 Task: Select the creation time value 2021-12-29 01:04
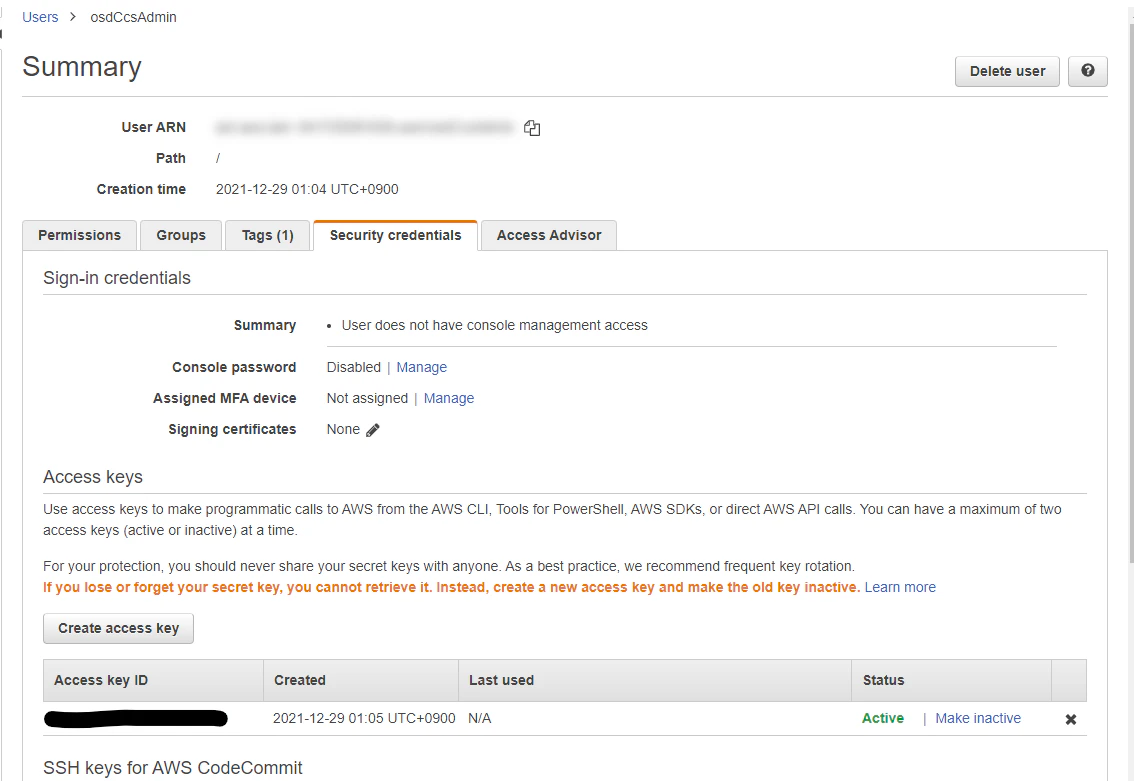[307, 189]
